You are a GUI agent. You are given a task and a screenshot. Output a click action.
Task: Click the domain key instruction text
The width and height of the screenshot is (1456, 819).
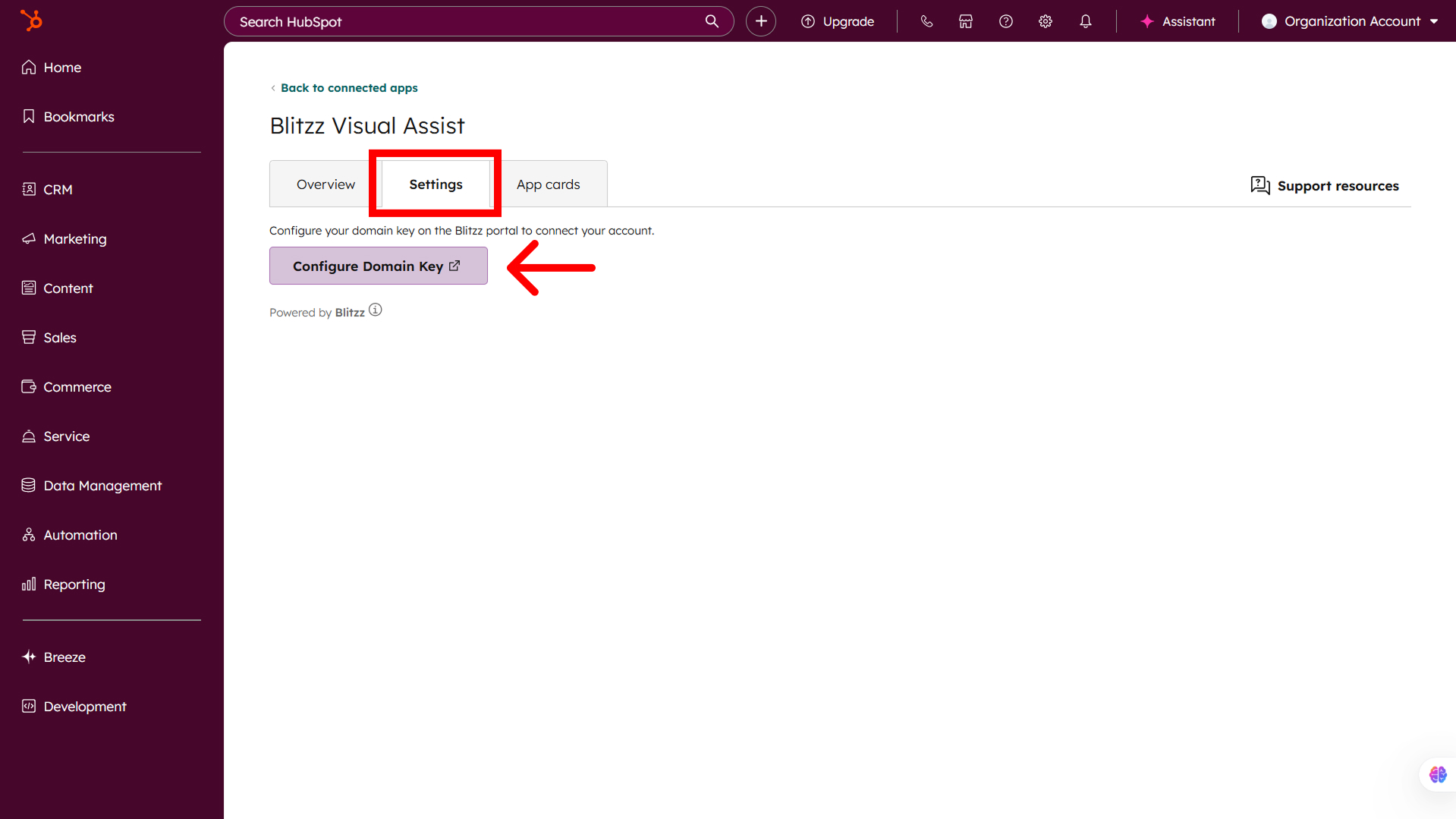coord(461,231)
